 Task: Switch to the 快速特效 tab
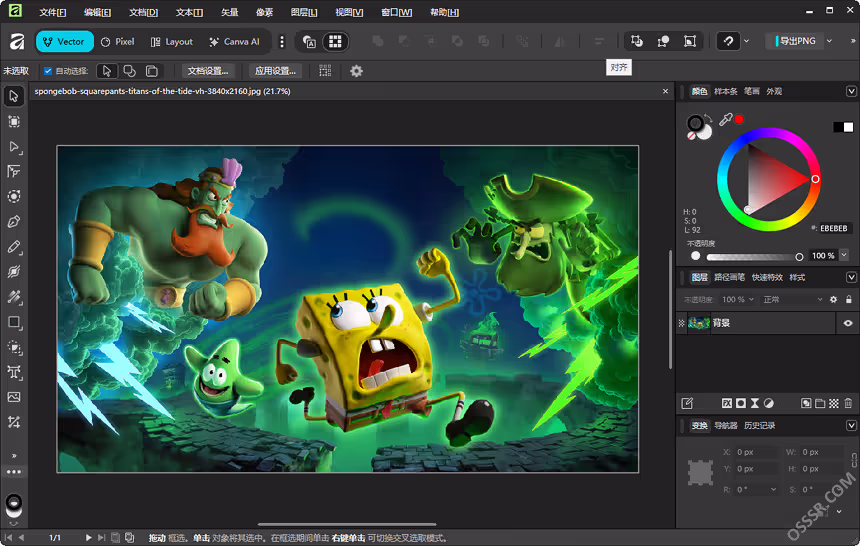(767, 278)
